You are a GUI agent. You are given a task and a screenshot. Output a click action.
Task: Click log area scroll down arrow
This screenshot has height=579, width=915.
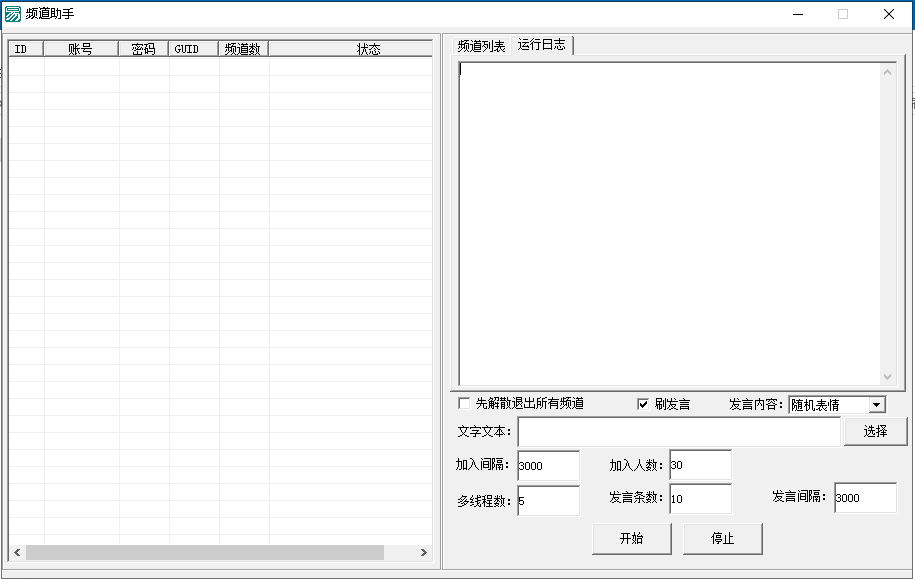click(x=887, y=377)
